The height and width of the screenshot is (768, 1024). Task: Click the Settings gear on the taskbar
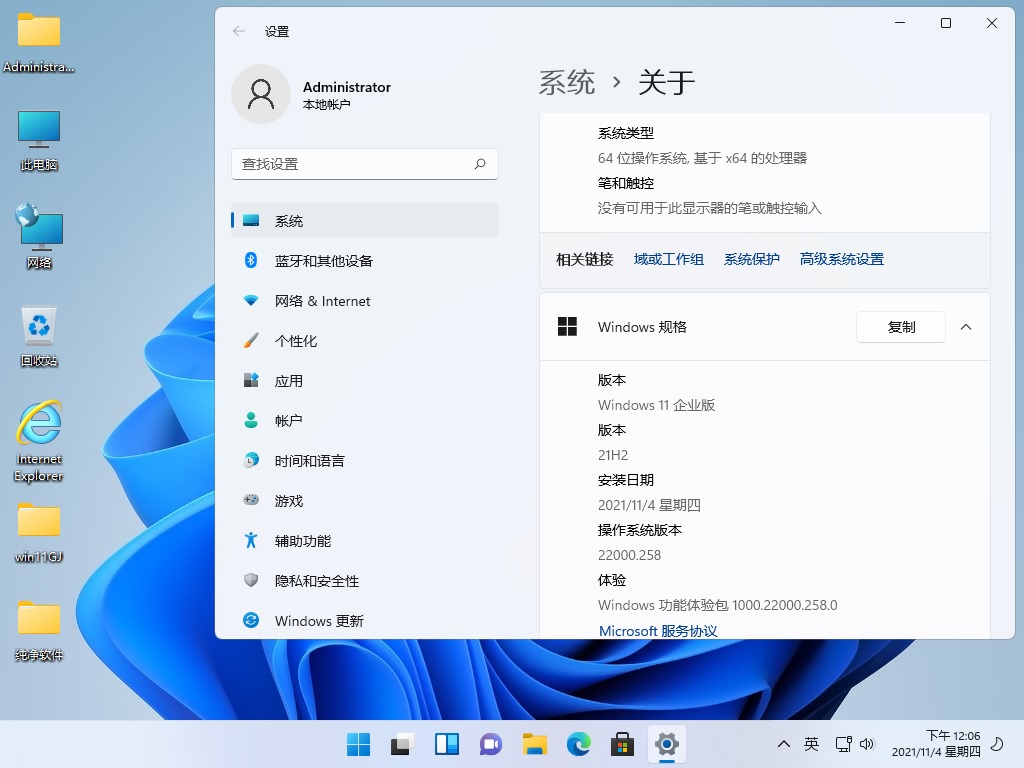tap(667, 744)
